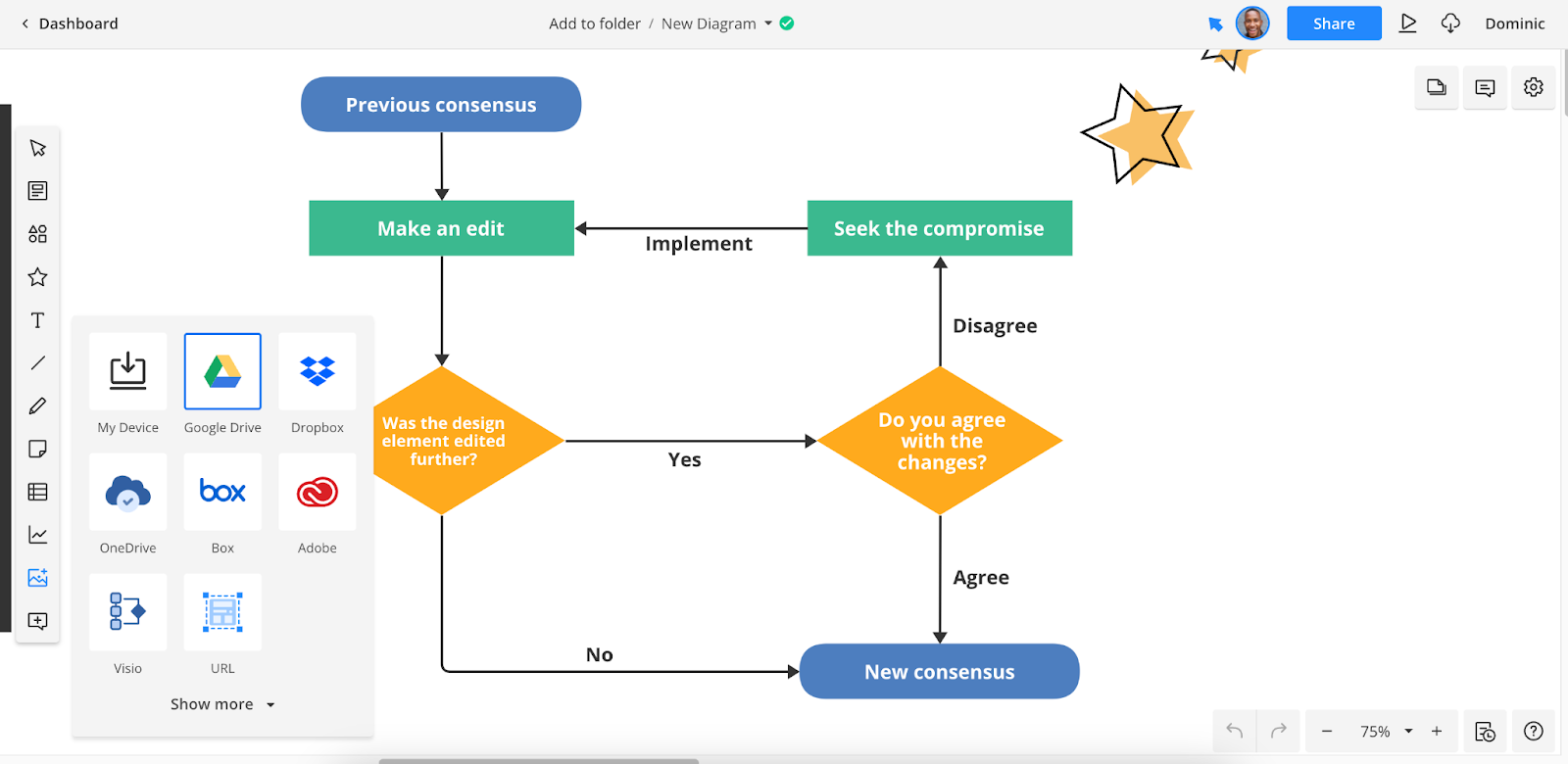Click Add to folder breadcrumb
The image size is (1568, 764).
coord(594,24)
